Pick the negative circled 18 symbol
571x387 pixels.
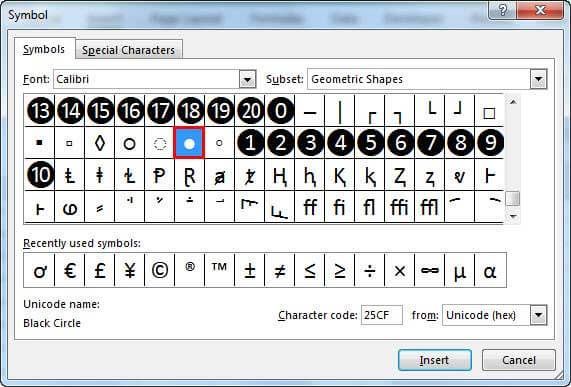pos(190,111)
